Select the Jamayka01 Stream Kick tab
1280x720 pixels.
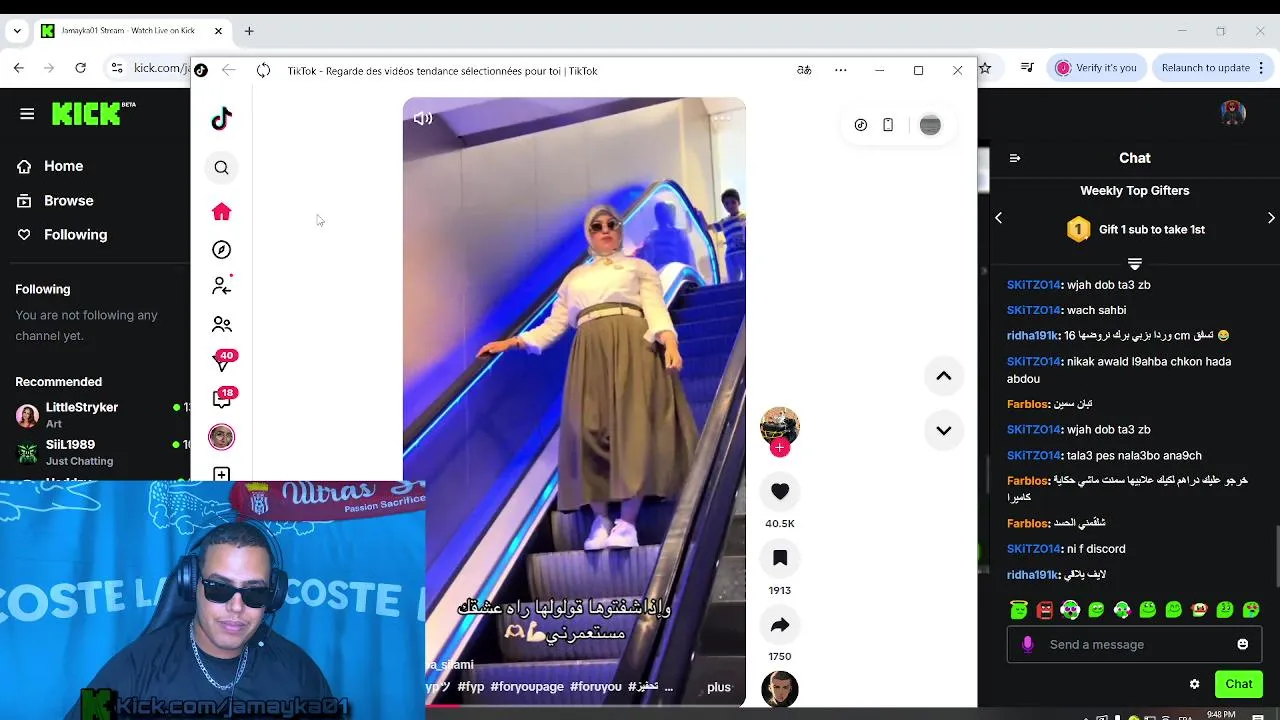pyautogui.click(x=131, y=31)
